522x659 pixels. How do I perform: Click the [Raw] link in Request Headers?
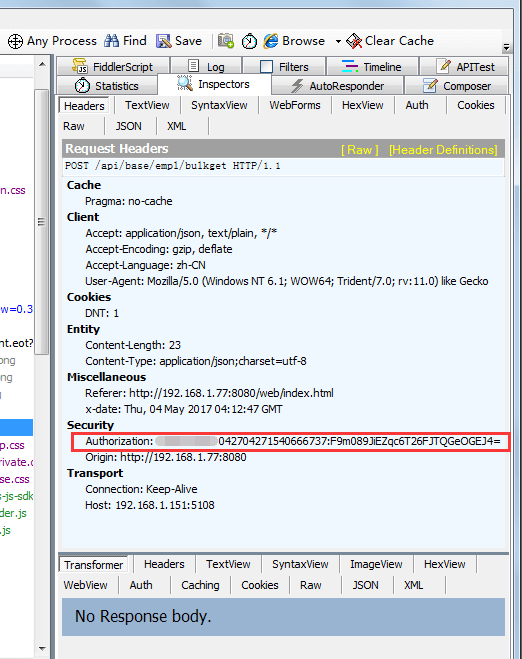pos(360,150)
